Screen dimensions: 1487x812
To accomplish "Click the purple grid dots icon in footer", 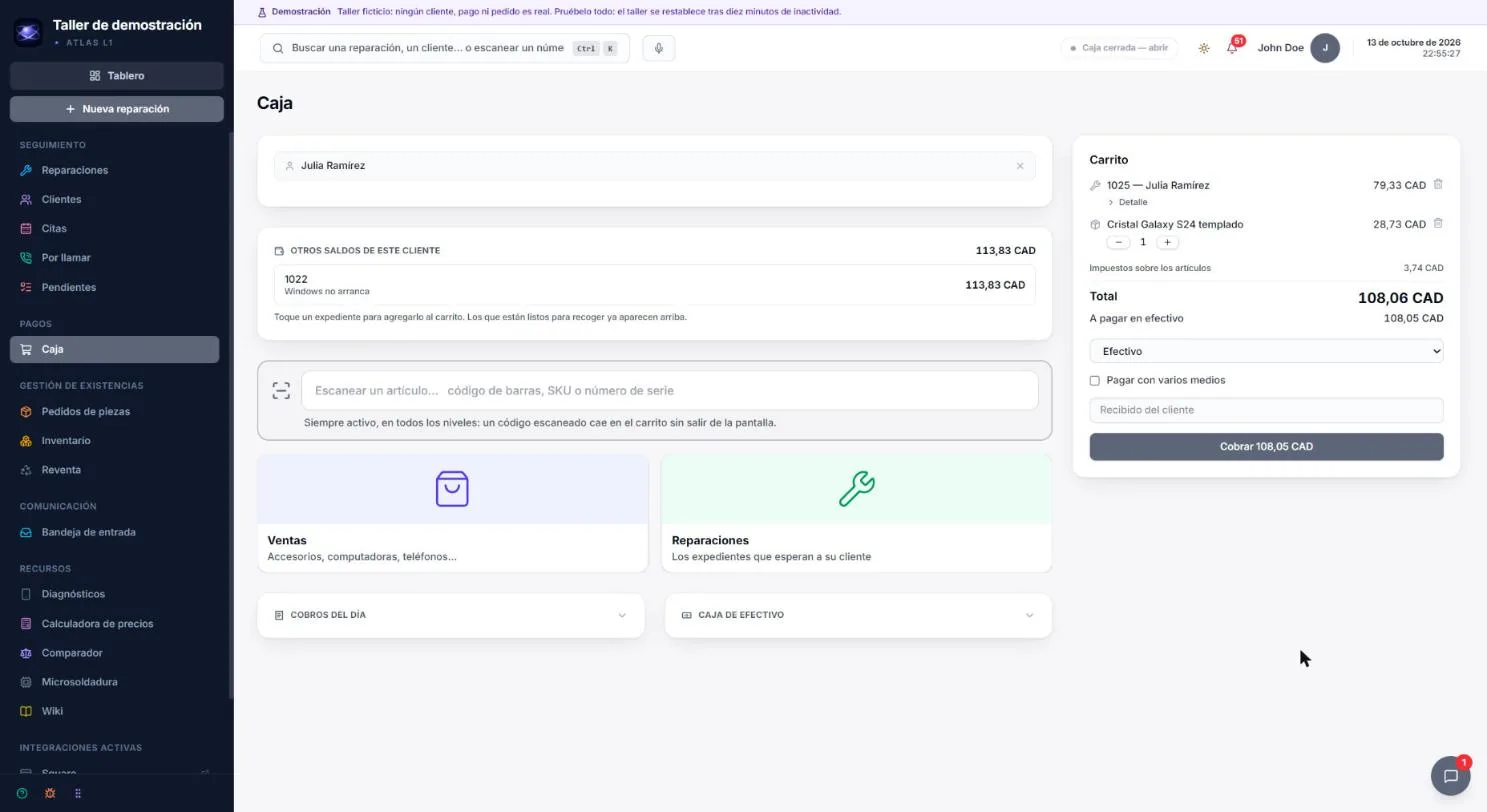I will point(78,794).
